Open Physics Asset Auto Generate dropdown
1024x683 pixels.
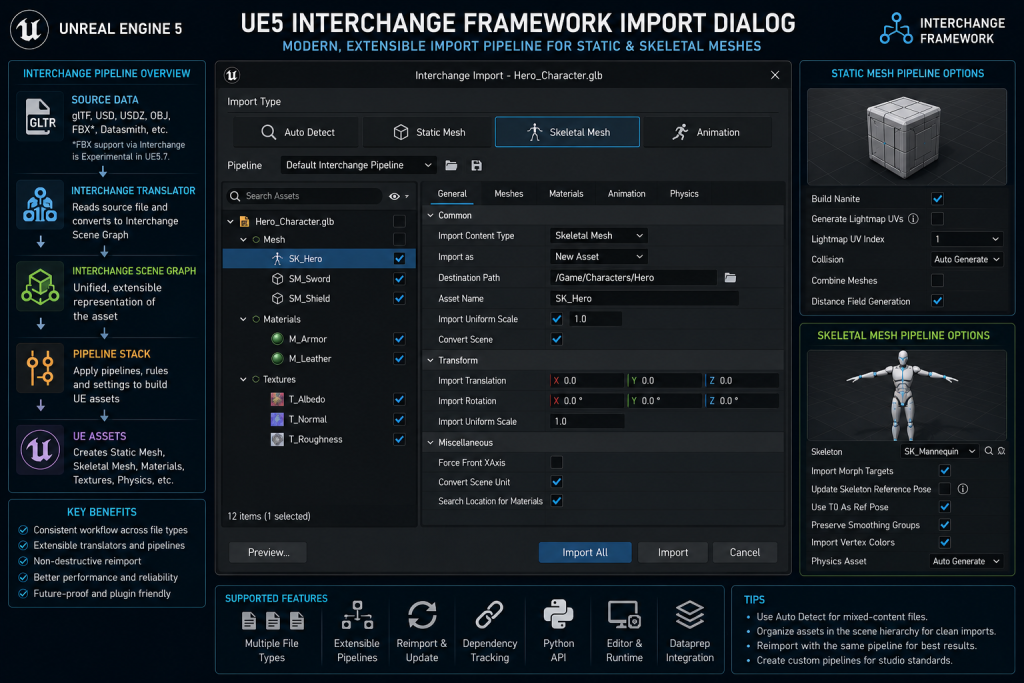966,561
